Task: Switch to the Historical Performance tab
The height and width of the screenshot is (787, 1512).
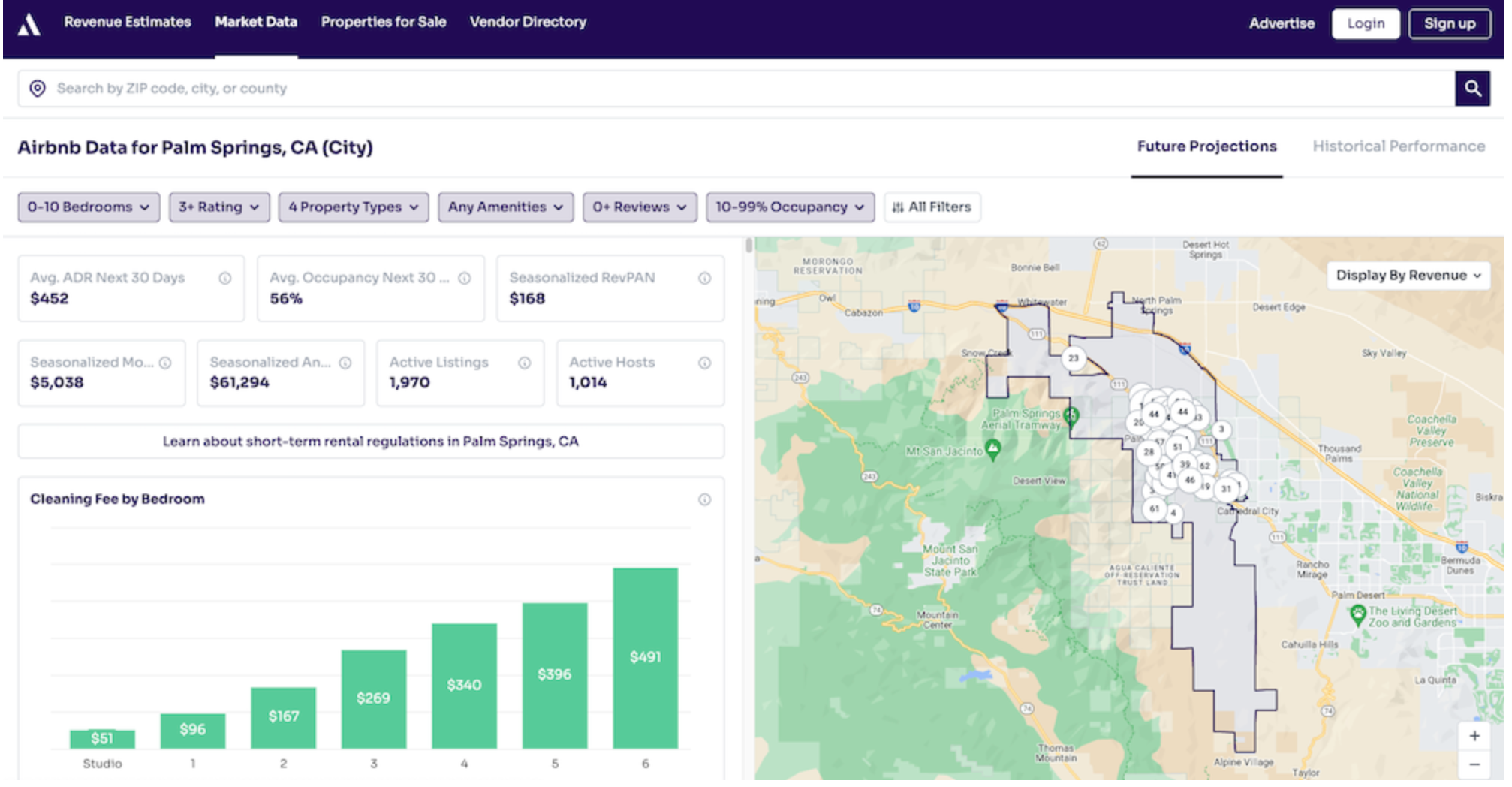Action: coord(1399,146)
